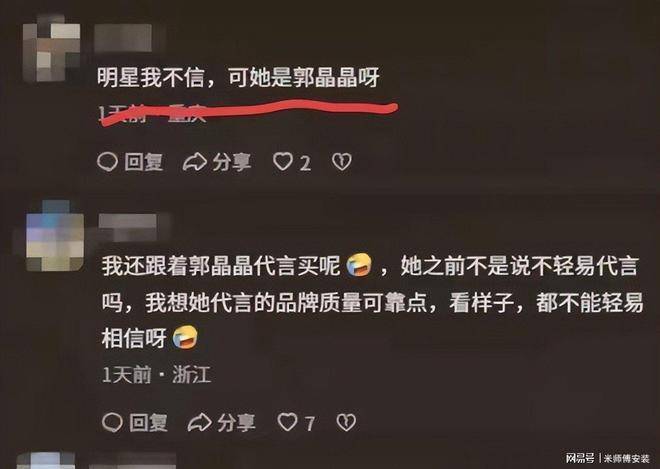660x469 pixels.
Task: Click broken heart icon on second comment
Action: click(346, 422)
